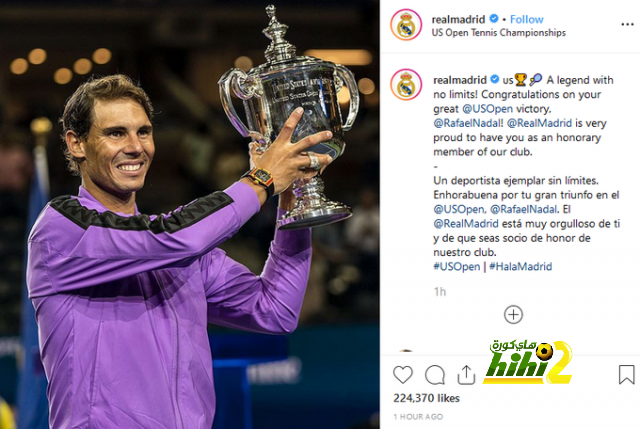Click the 1 HOUR AGO timestamp

point(418,417)
